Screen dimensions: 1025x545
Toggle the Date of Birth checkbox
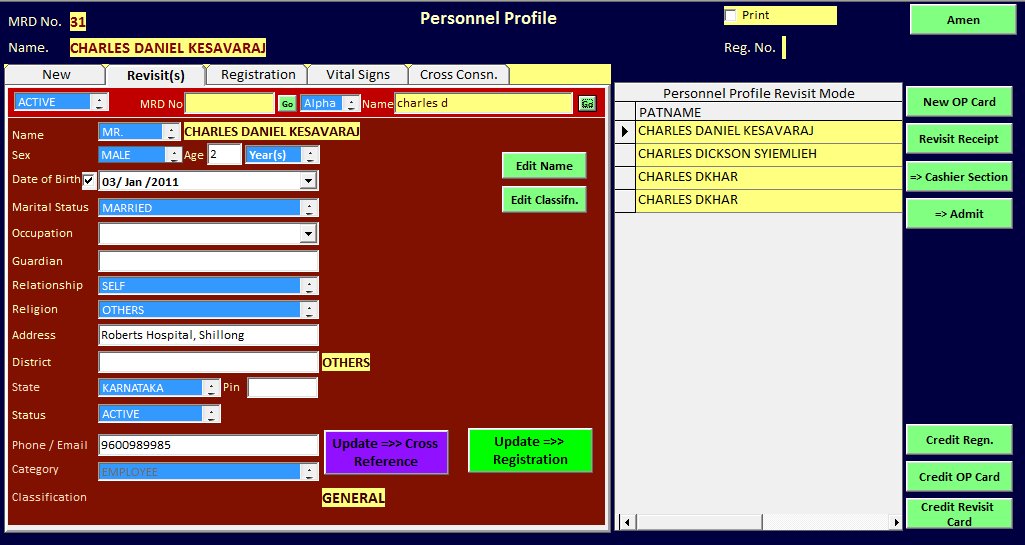90,180
